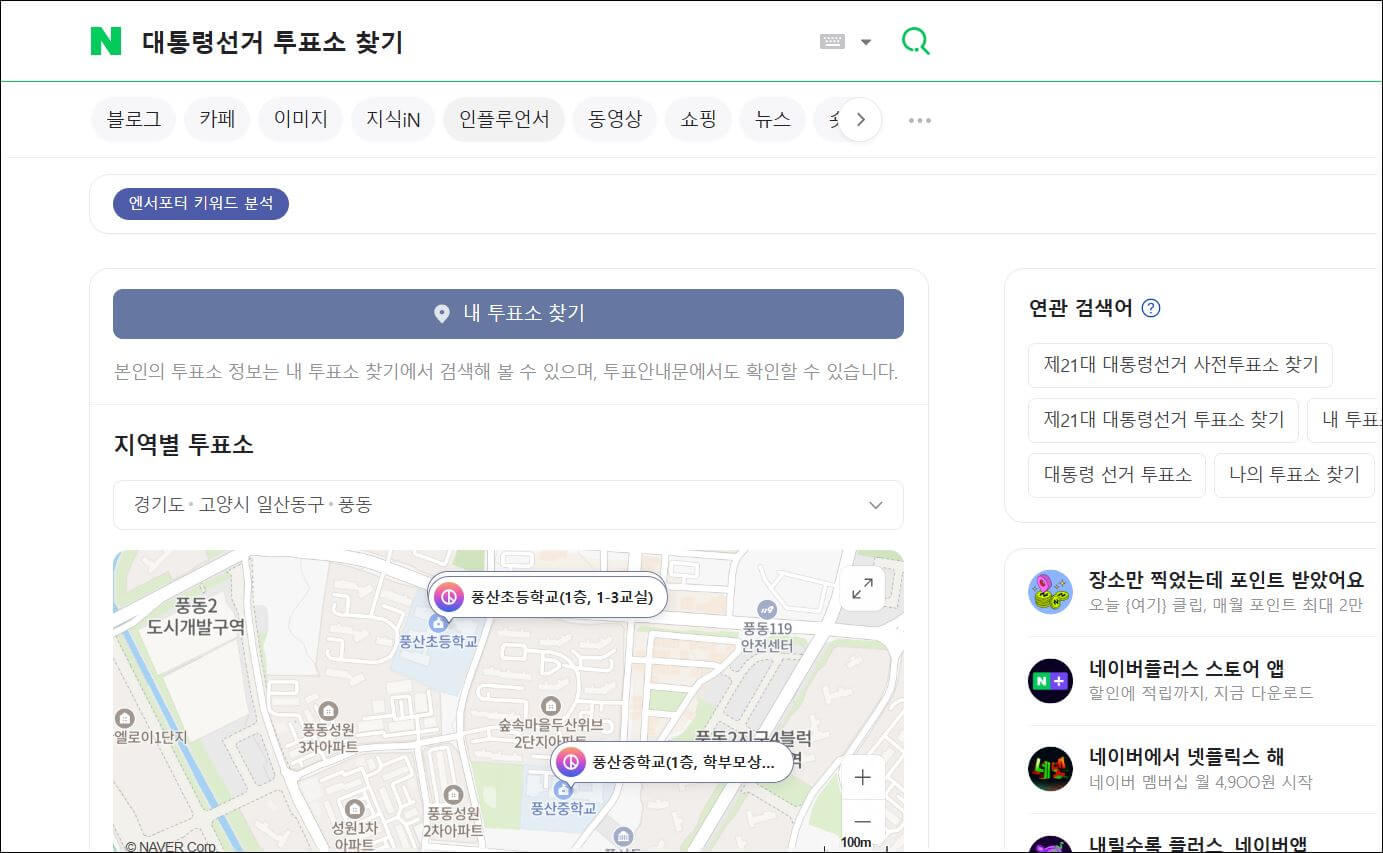1383x853 pixels.
Task: Expand the keyboard input dropdown arrow
Action: [866, 42]
